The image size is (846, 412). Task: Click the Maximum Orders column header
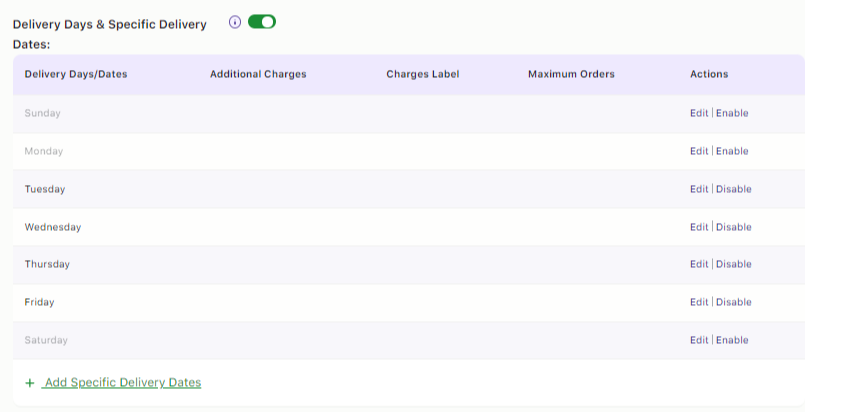click(571, 74)
